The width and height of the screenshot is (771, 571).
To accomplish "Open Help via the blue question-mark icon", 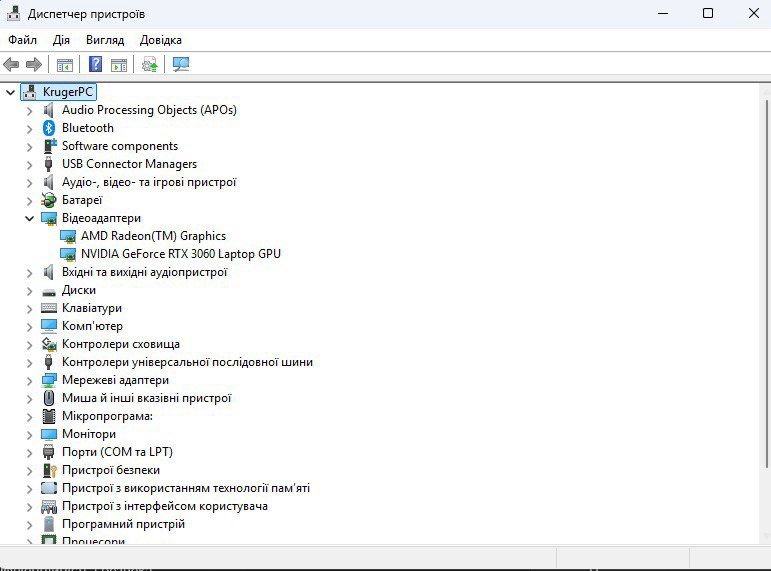I will pyautogui.click(x=95, y=64).
